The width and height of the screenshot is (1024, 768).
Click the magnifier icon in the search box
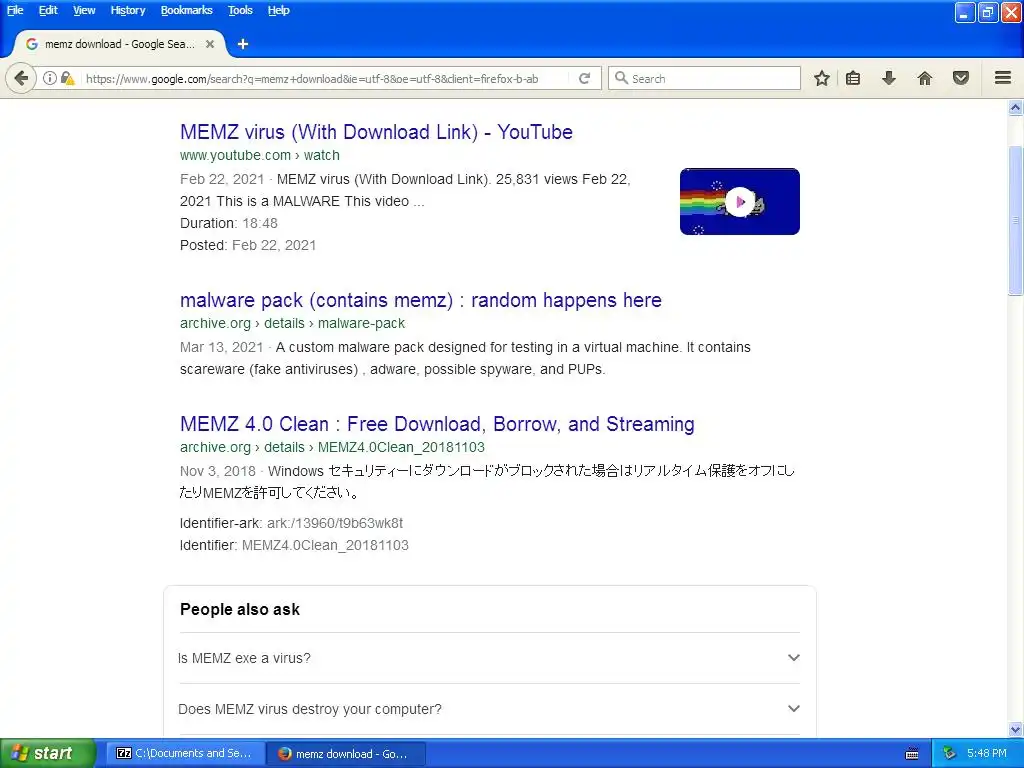[x=621, y=78]
